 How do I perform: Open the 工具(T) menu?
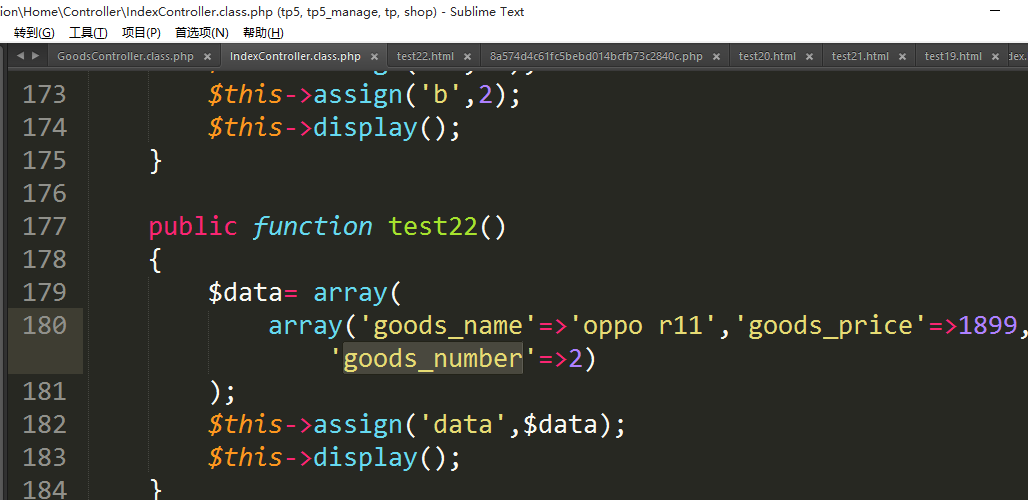[x=88, y=33]
